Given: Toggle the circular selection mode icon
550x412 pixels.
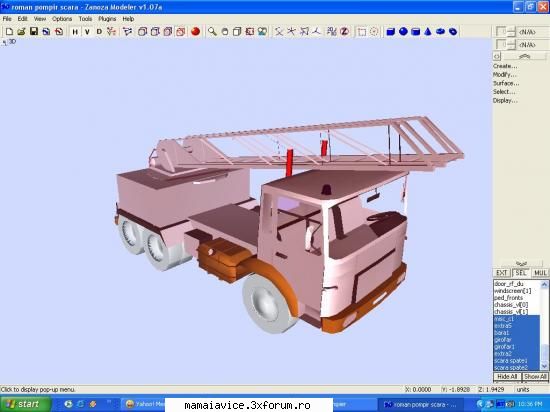Looking at the screenshot, I should click(374, 32).
